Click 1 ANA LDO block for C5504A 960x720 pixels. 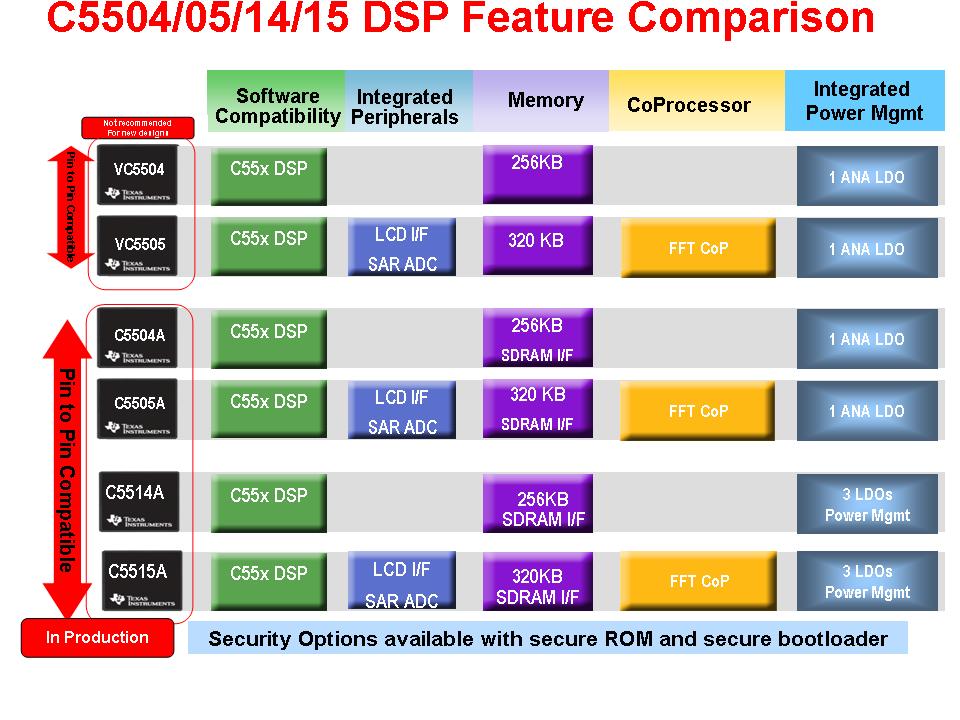(867, 339)
